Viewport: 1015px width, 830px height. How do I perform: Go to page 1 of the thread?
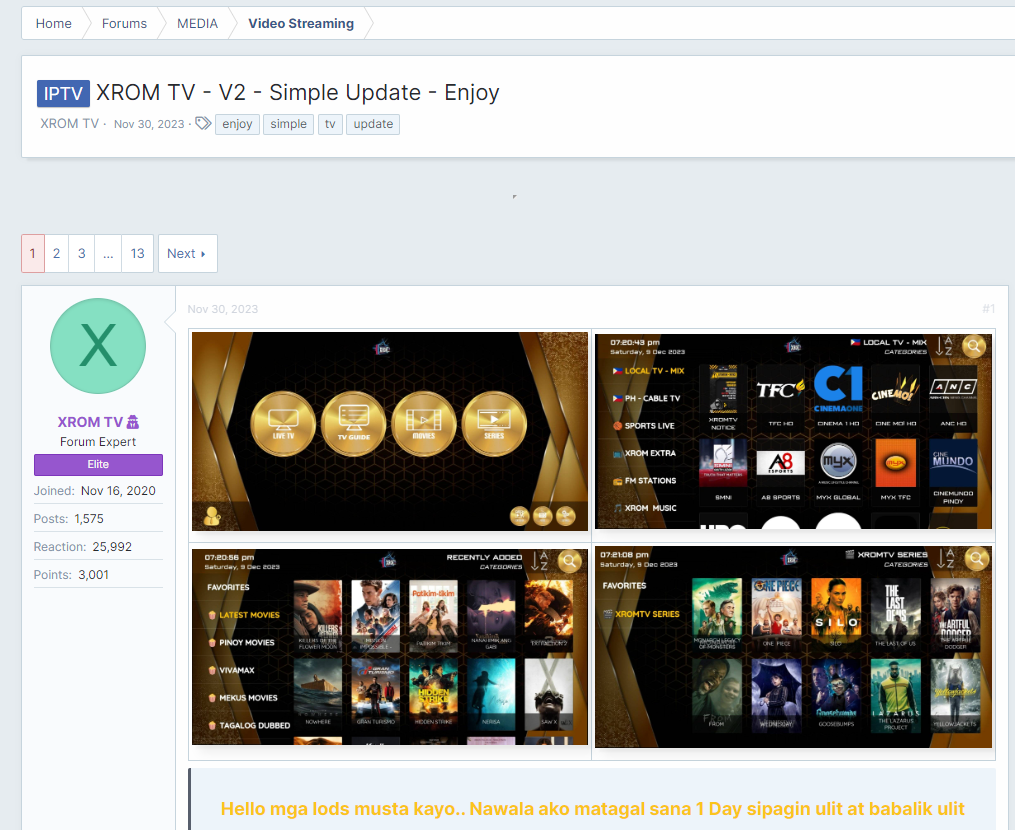click(32, 253)
